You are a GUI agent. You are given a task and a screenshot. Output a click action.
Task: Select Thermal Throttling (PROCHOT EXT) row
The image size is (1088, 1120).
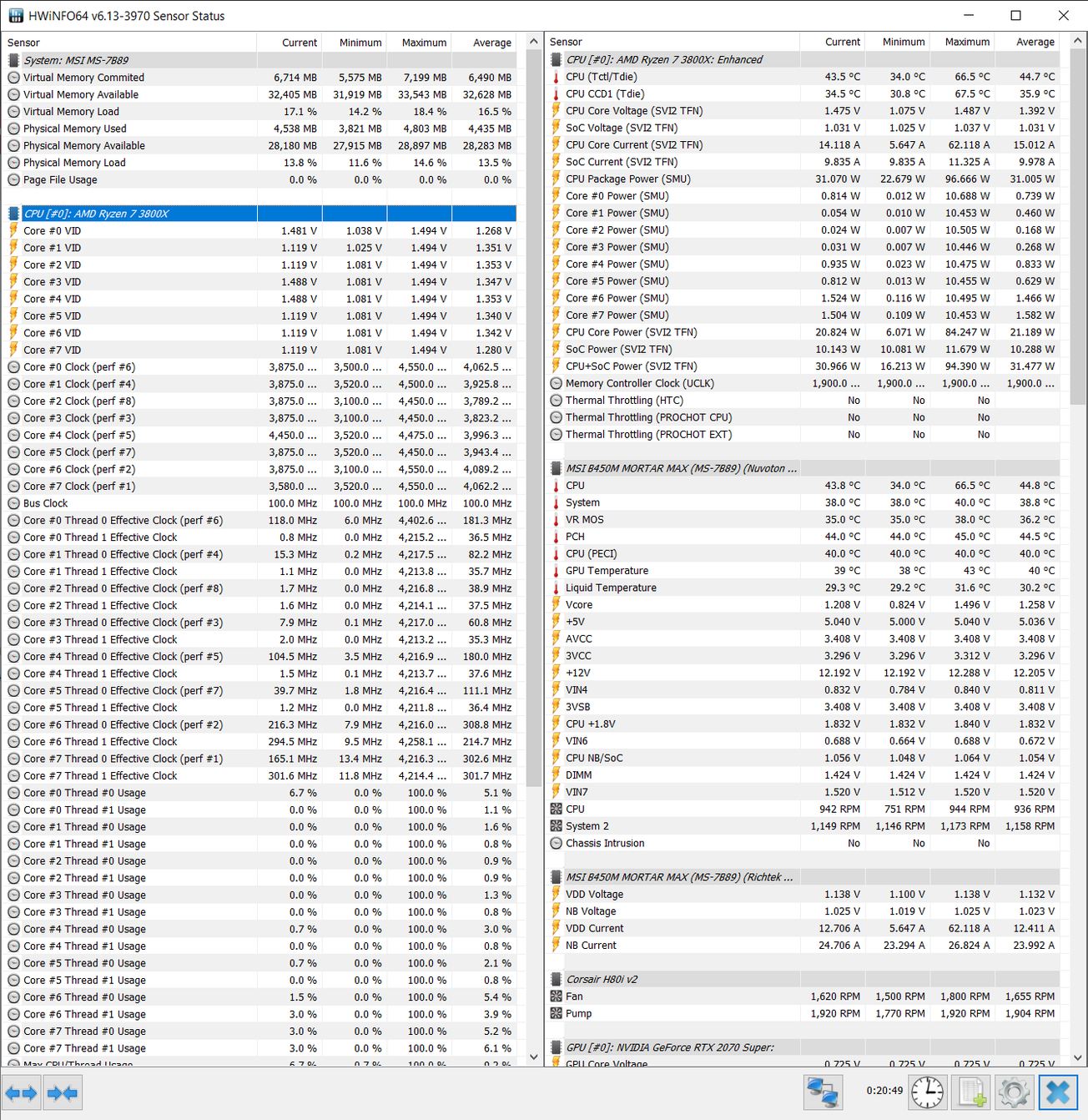[804, 434]
